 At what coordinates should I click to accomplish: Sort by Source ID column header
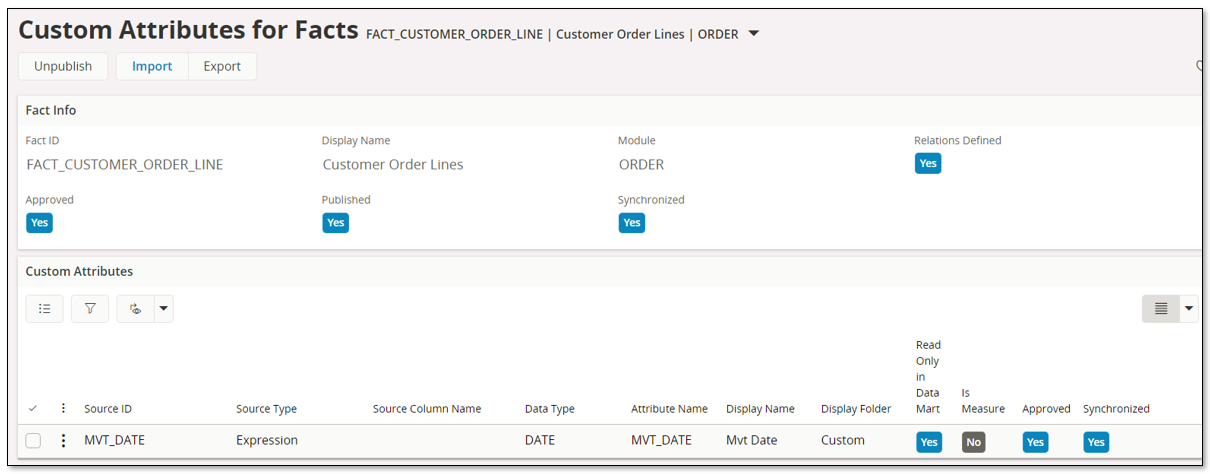pos(108,409)
